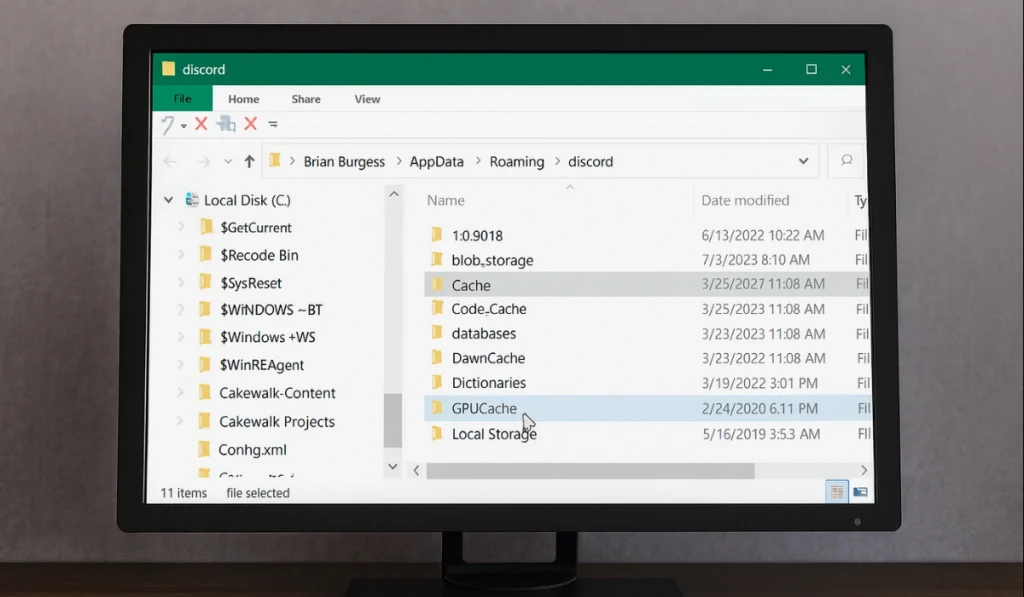1024x597 pixels.
Task: Select the Dictionaries folder
Action: pyautogui.click(x=489, y=383)
